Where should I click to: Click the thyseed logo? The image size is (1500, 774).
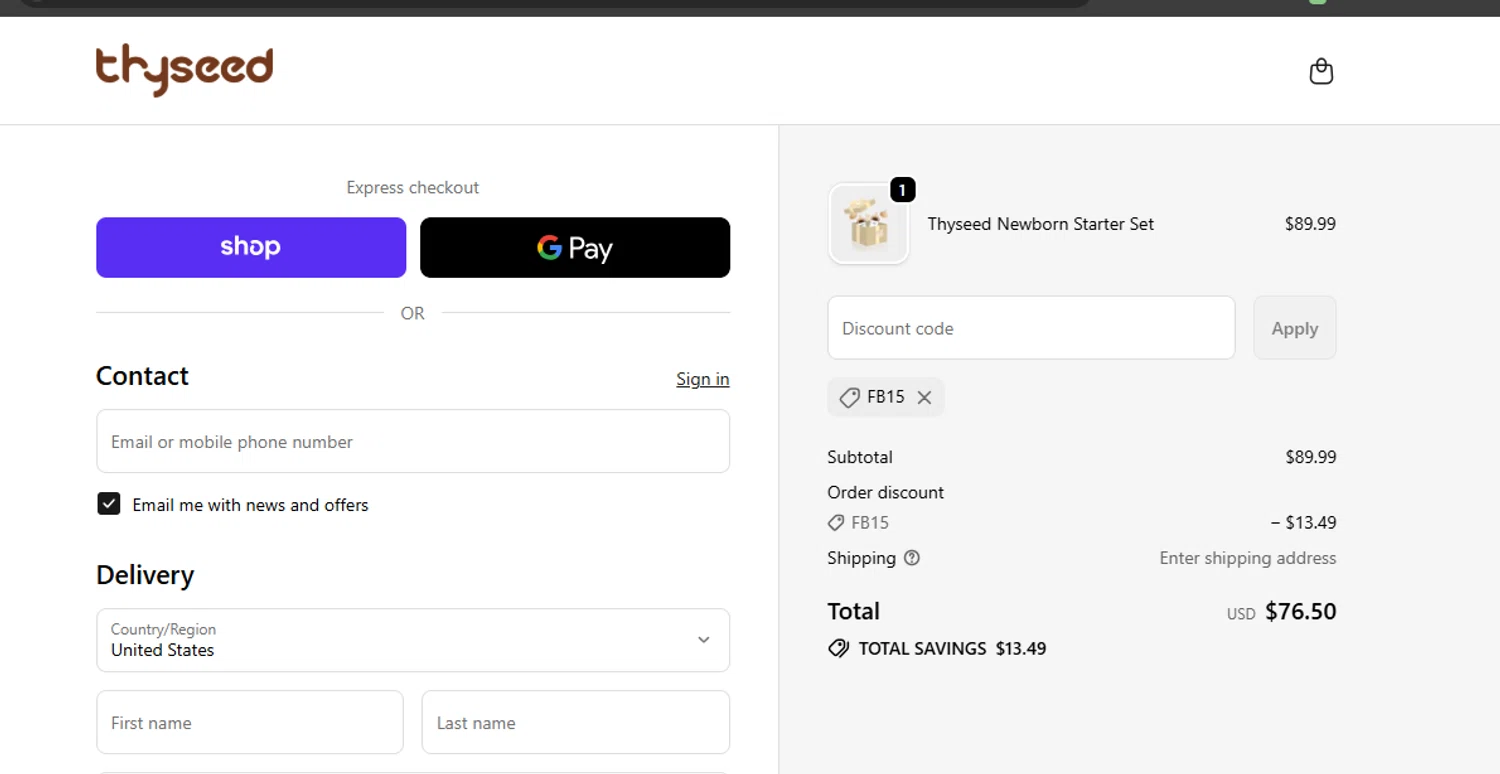[x=184, y=70]
